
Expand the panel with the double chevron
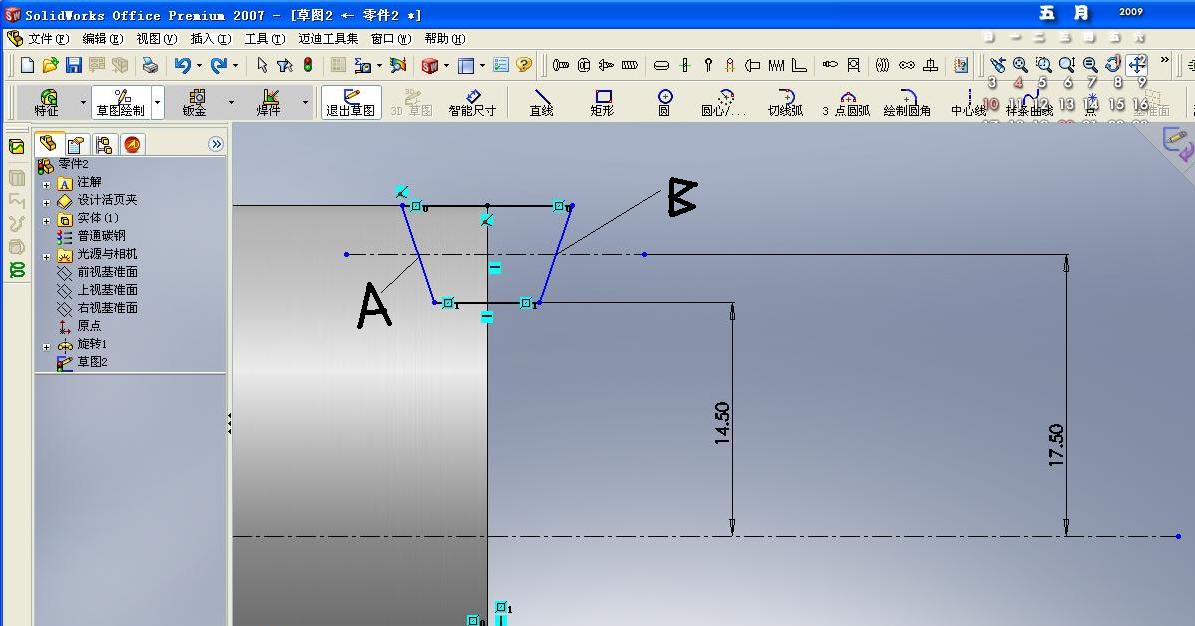(216, 144)
